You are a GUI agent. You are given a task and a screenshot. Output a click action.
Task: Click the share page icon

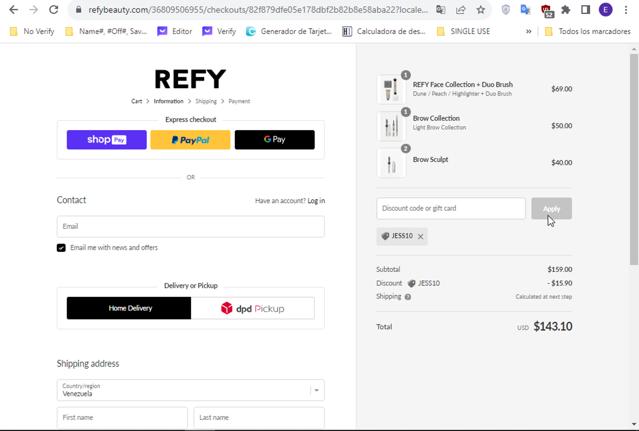(x=461, y=9)
